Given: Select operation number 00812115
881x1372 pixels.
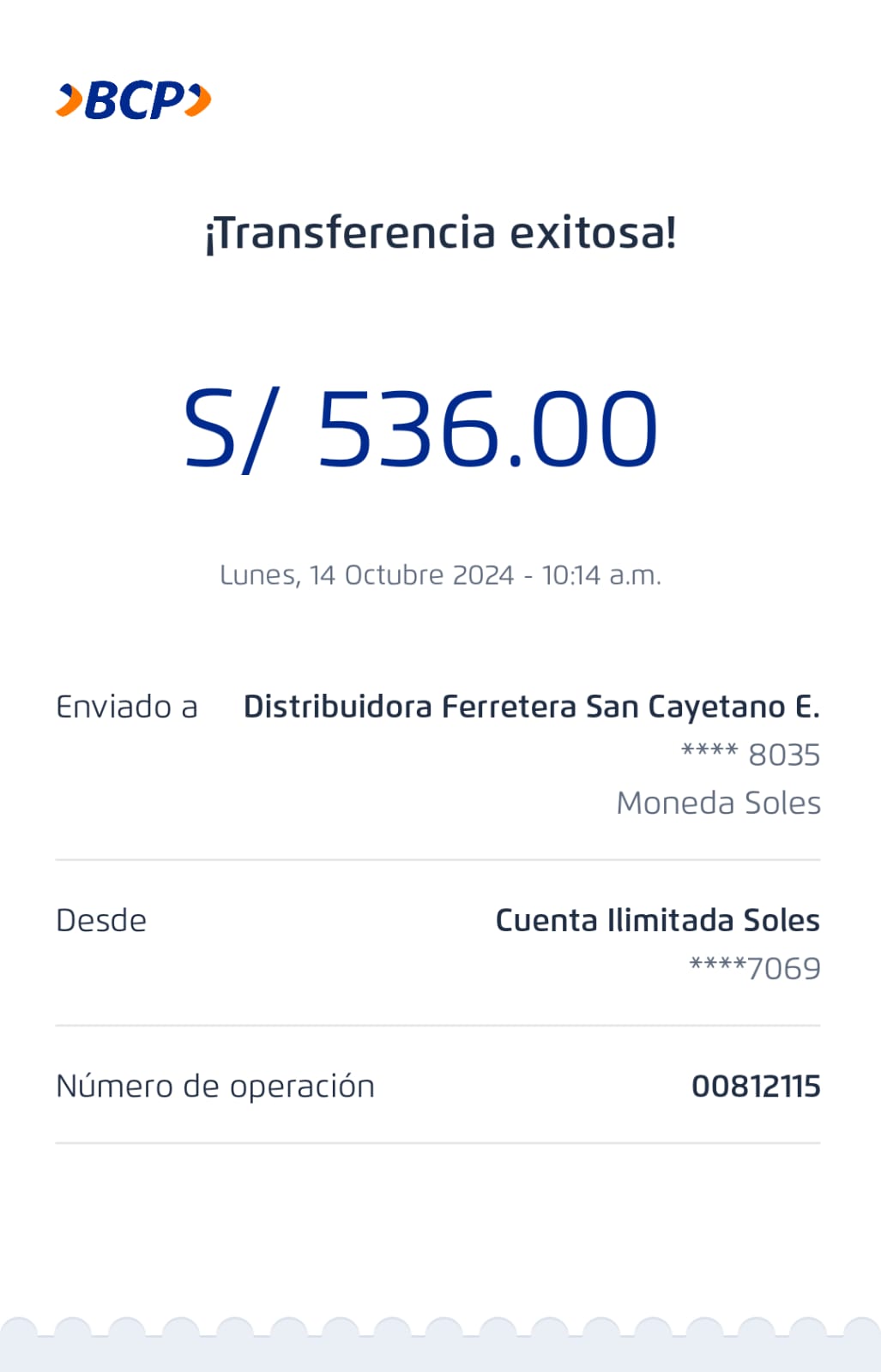Looking at the screenshot, I should (x=756, y=1086).
